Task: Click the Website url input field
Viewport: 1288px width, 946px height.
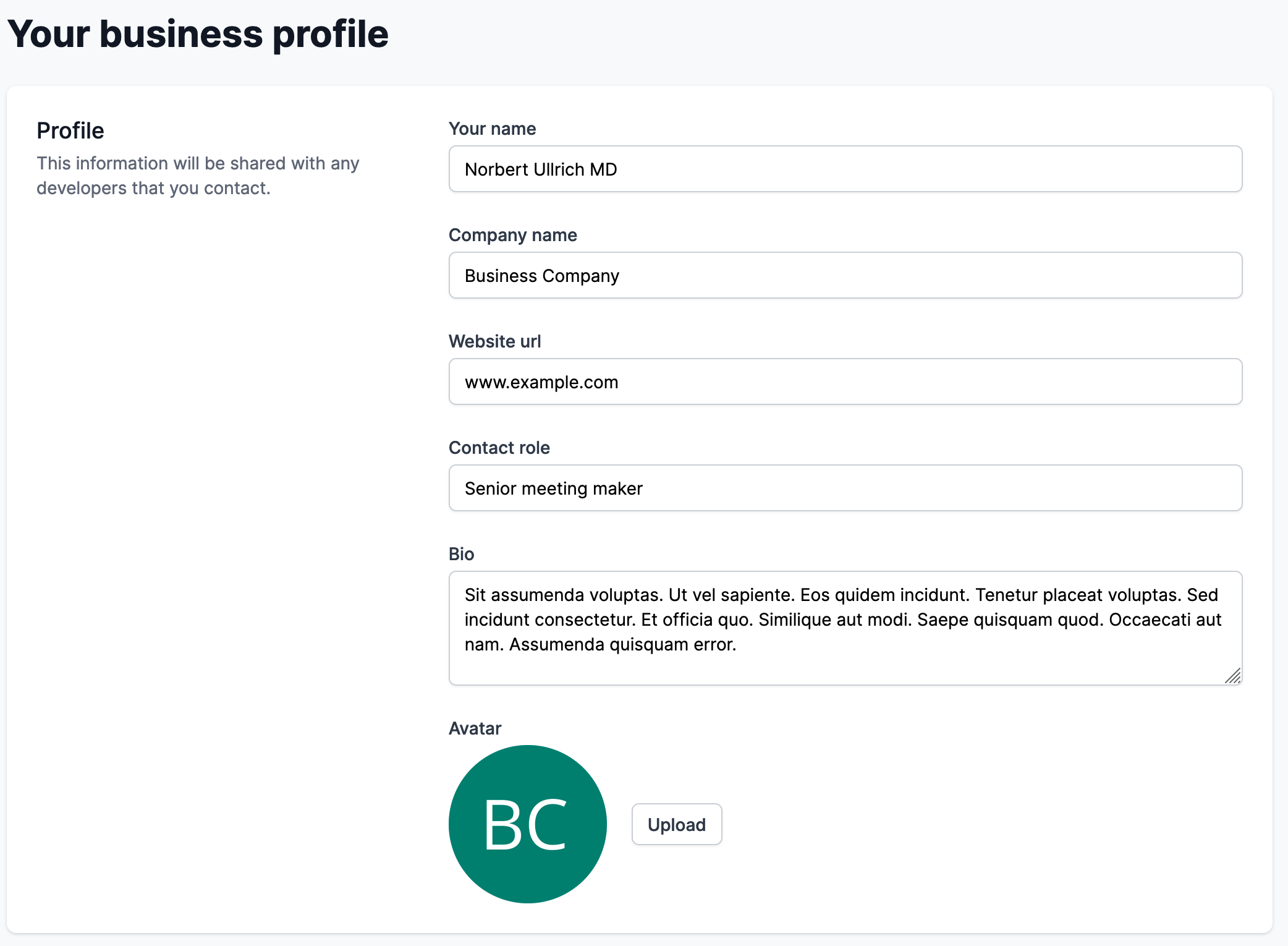Action: click(x=845, y=381)
